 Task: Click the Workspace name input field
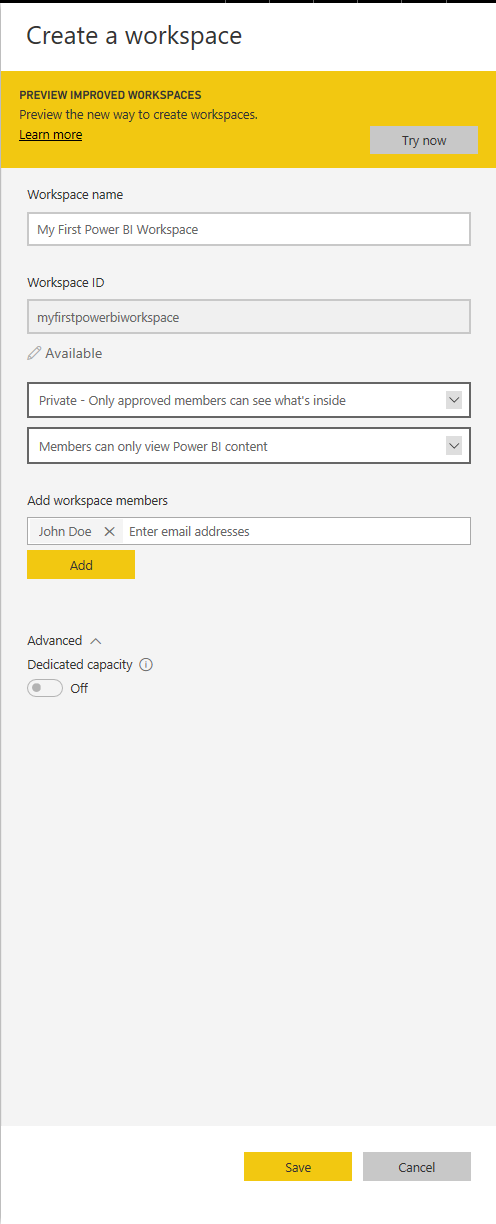(x=249, y=229)
